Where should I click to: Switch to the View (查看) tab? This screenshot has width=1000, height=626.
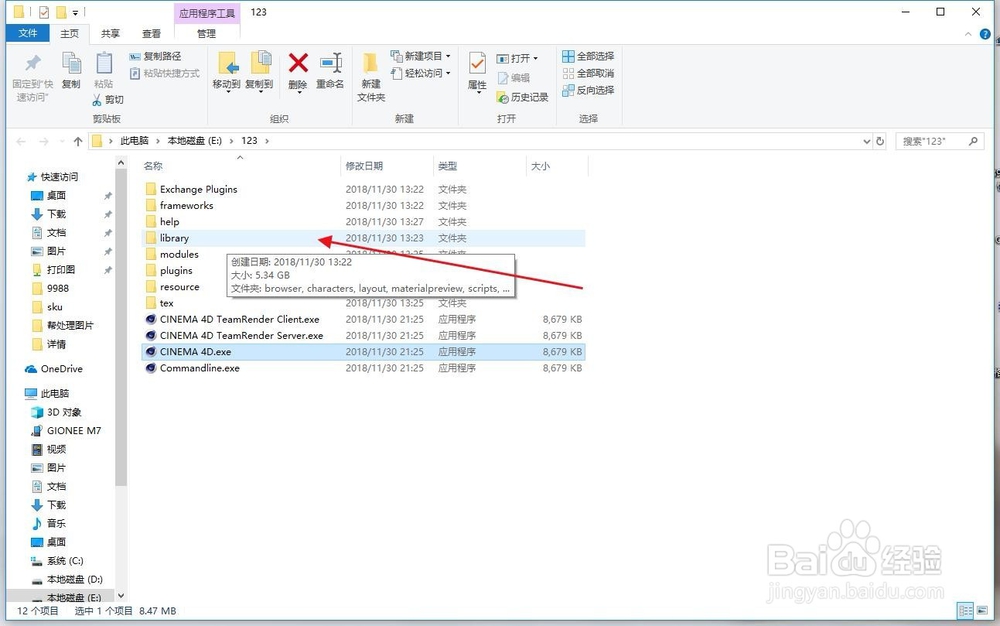tap(151, 33)
